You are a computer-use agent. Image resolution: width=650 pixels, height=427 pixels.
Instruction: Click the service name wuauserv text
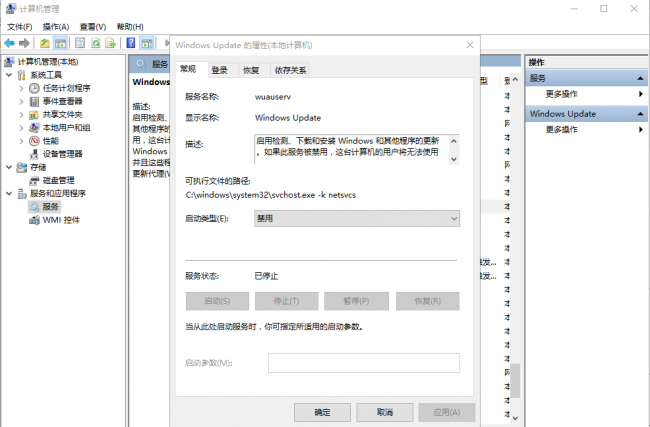[273, 97]
